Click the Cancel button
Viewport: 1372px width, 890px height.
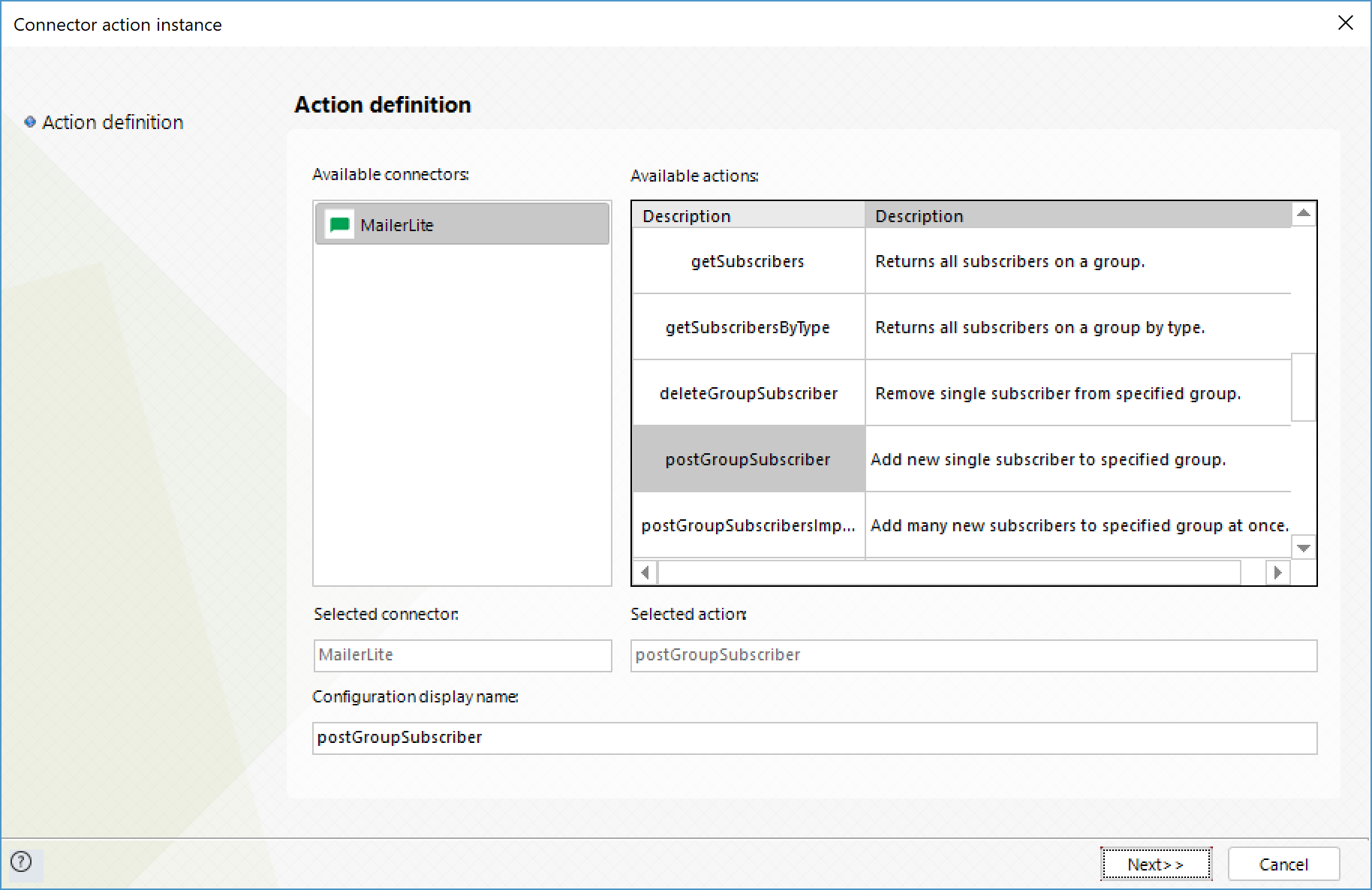click(x=1283, y=864)
